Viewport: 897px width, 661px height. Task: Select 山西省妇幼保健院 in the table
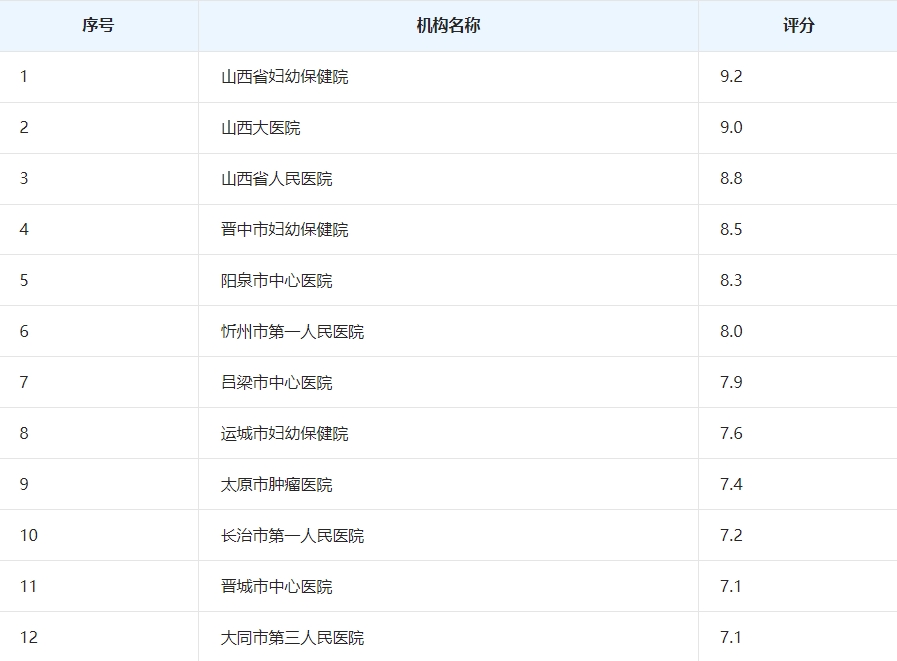284,77
